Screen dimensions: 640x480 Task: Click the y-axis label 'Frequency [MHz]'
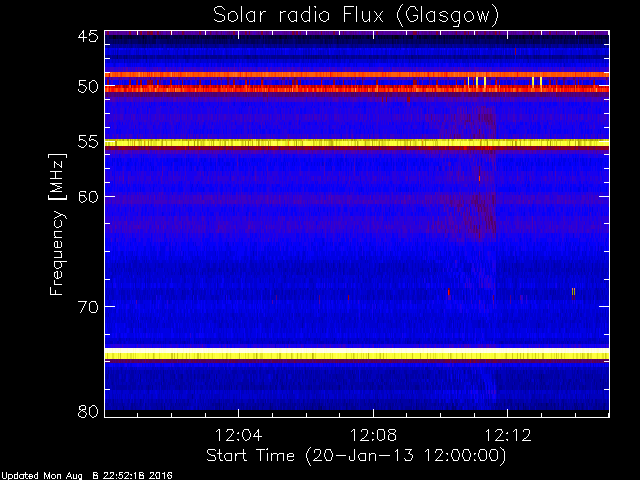[x=57, y=224]
